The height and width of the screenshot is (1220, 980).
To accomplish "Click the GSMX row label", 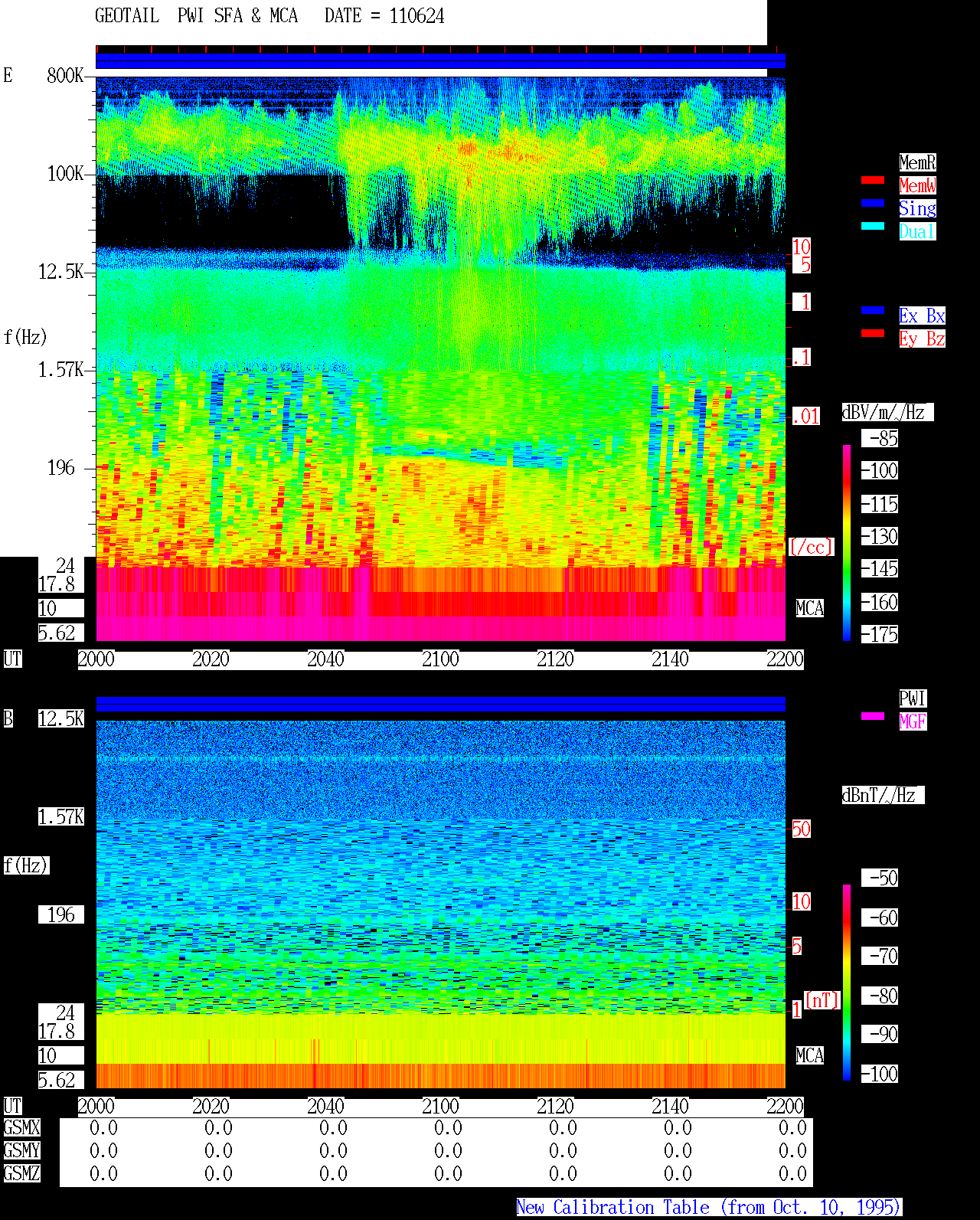I will (x=21, y=1128).
